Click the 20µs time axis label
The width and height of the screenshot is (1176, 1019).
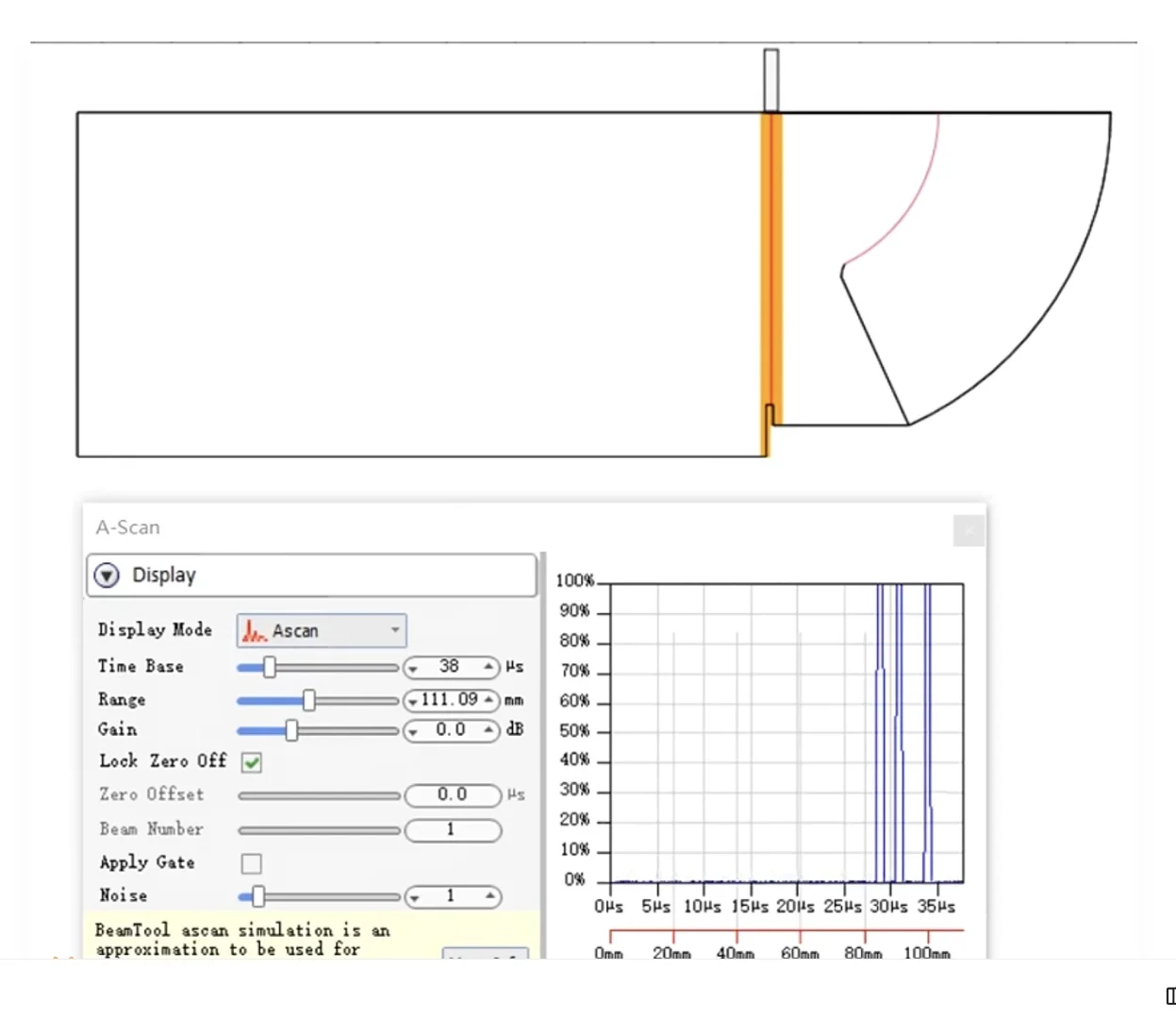795,907
